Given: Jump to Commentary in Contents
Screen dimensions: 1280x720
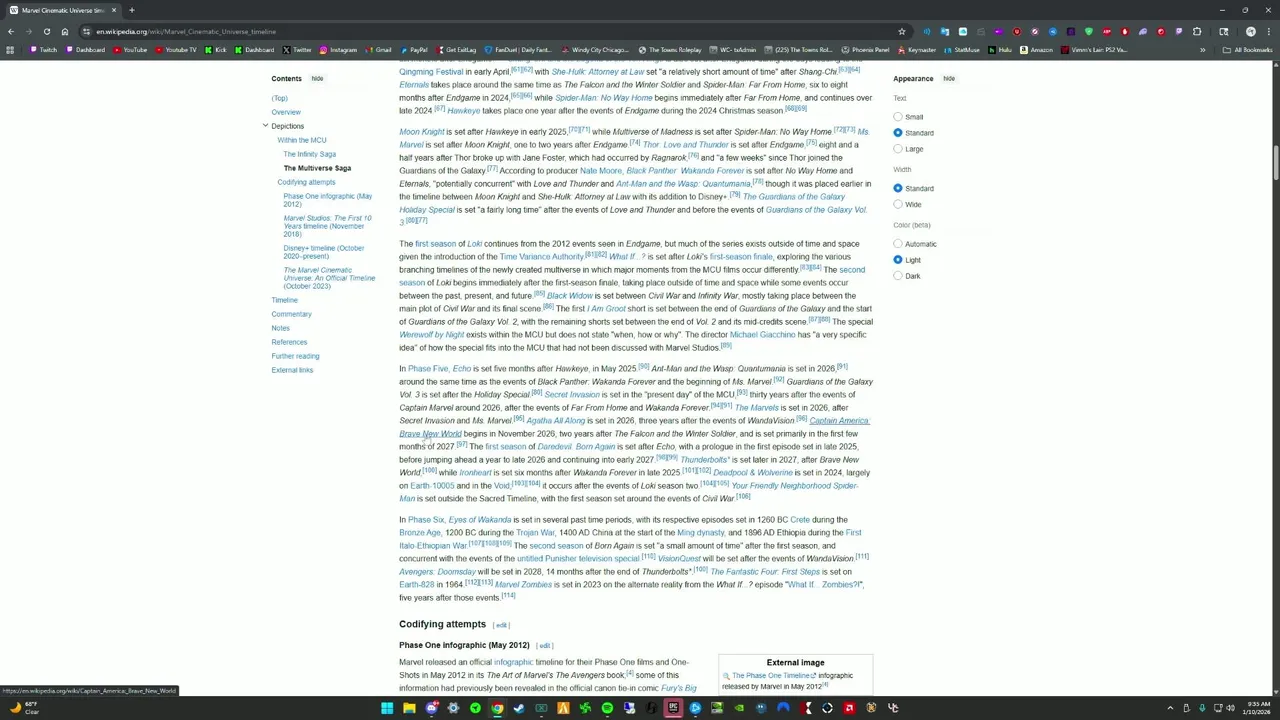Looking at the screenshot, I should pyautogui.click(x=292, y=314).
